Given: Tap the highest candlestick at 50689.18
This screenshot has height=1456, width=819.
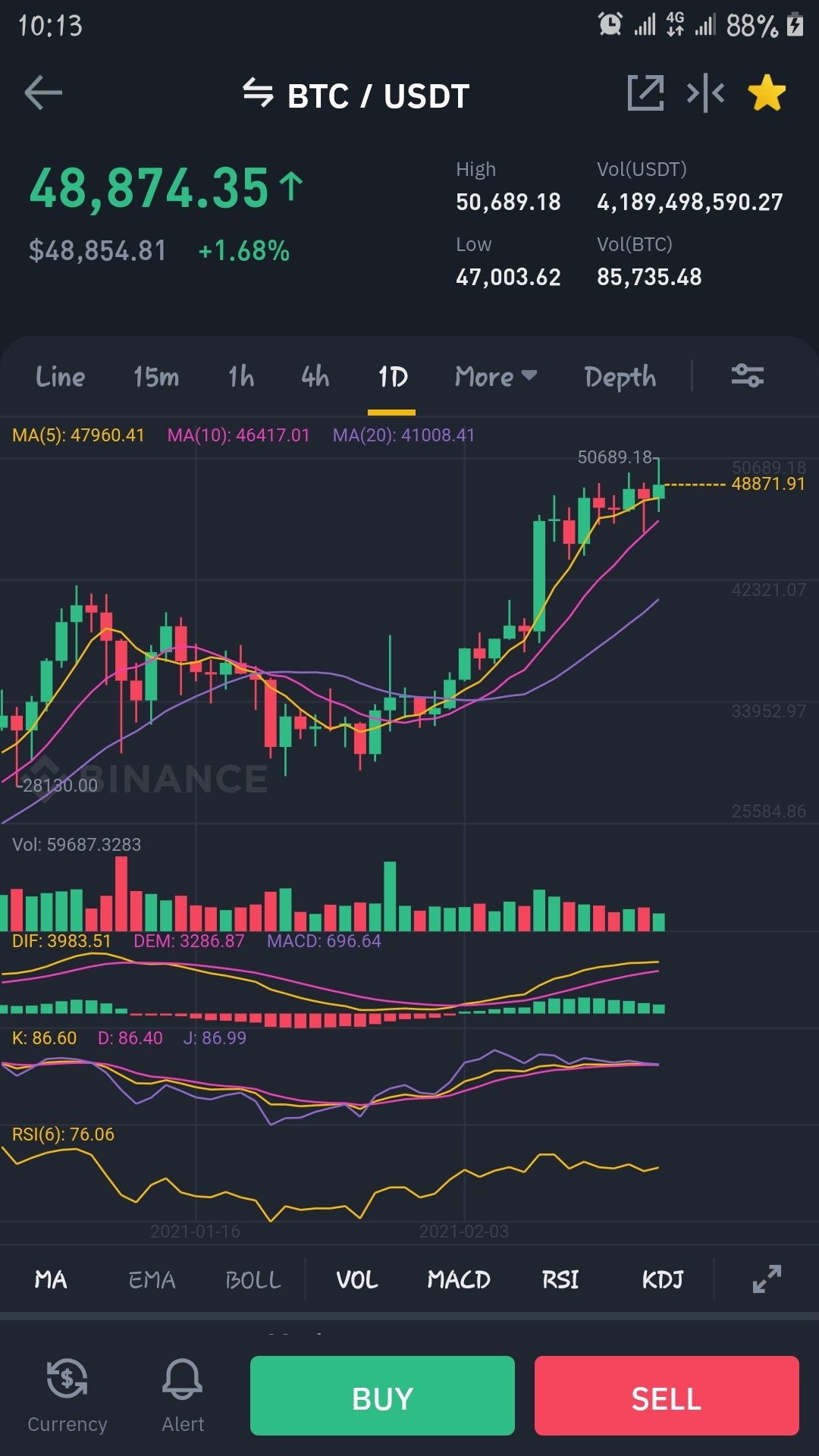Looking at the screenshot, I should (658, 485).
